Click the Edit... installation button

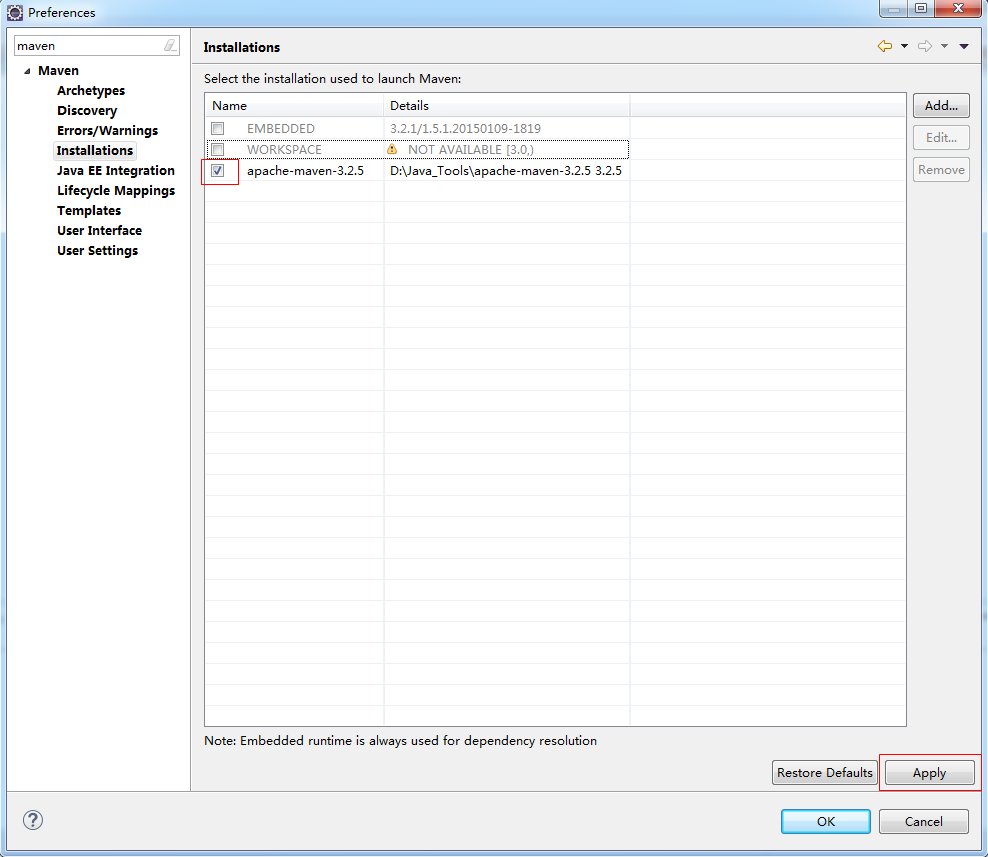pyautogui.click(x=941, y=137)
